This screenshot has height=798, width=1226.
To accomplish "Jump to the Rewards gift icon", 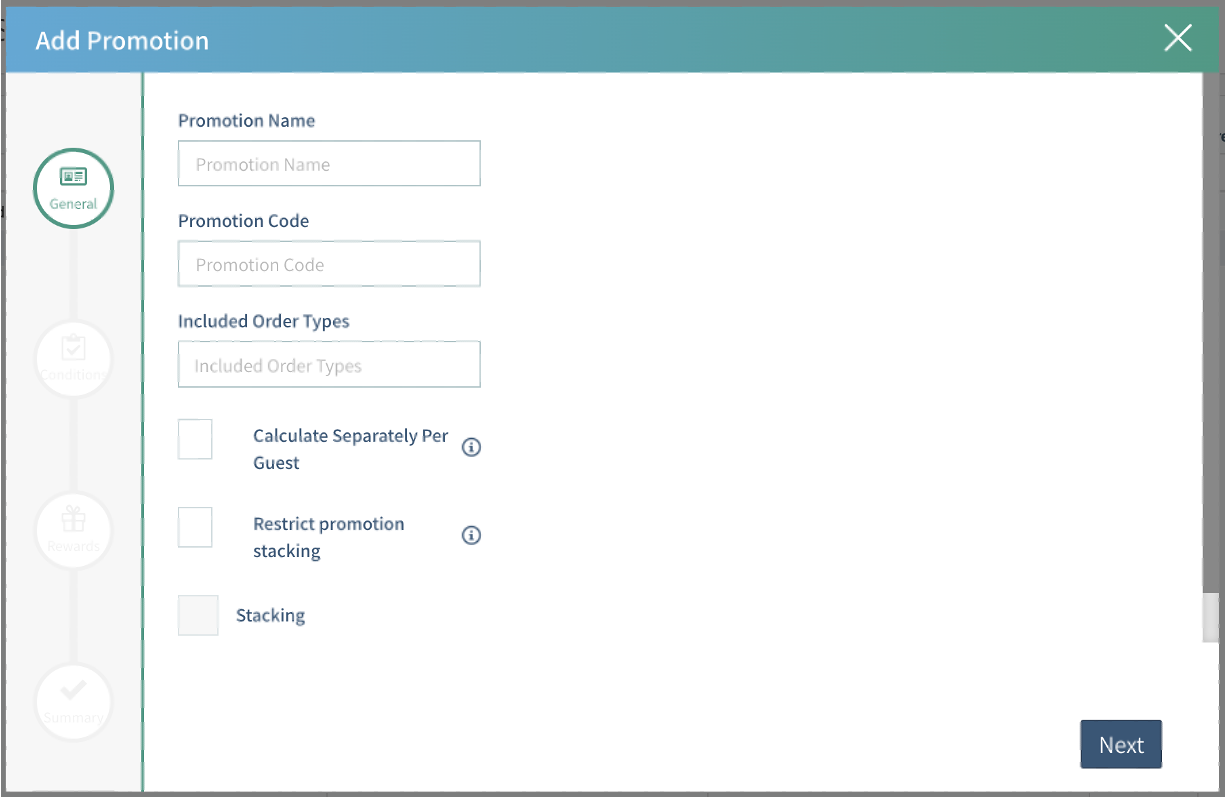I will pyautogui.click(x=74, y=528).
